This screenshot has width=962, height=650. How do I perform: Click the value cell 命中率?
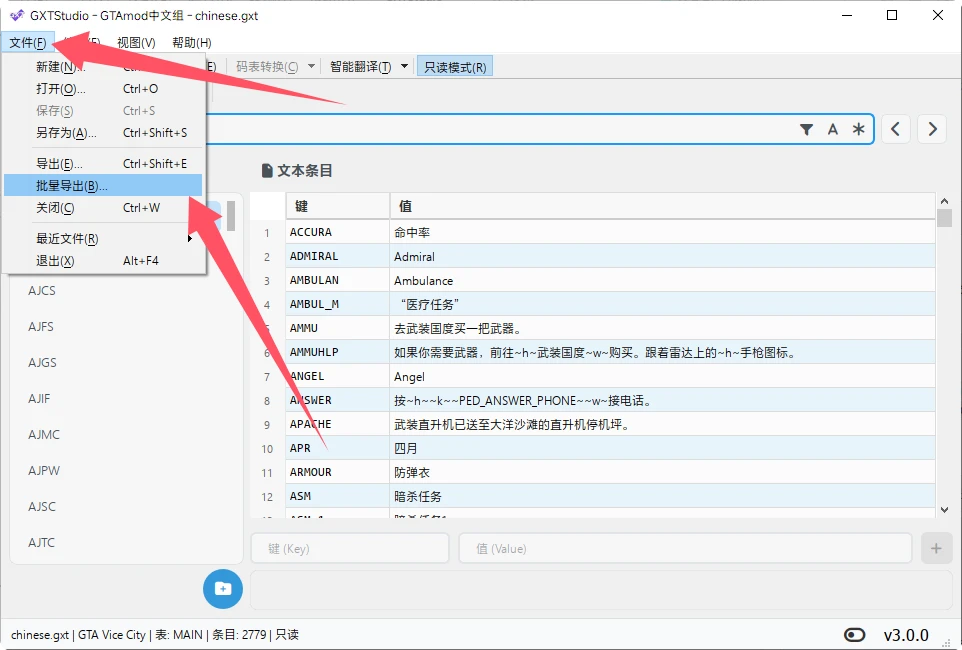point(663,232)
